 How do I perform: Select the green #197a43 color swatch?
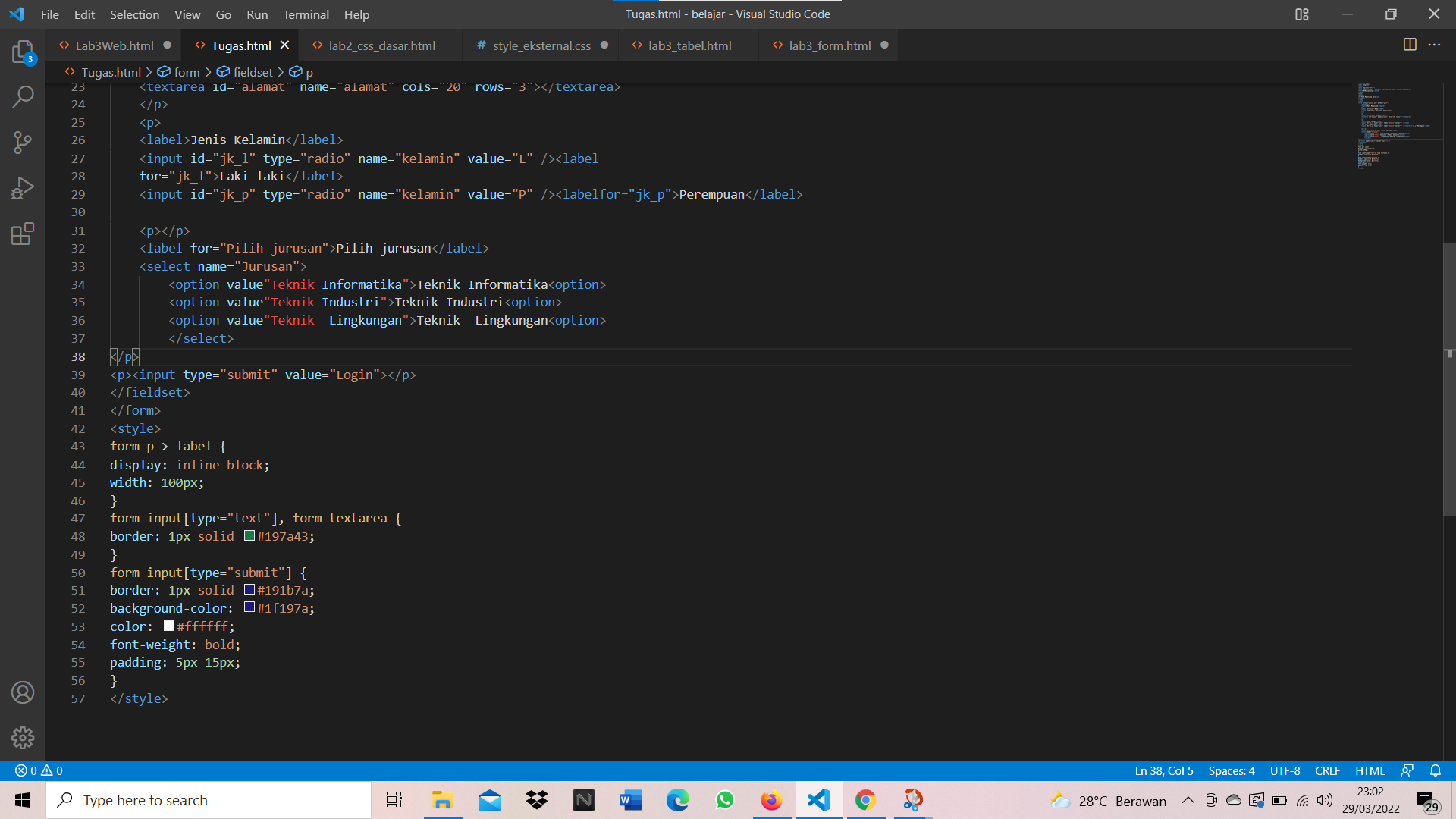coord(249,535)
